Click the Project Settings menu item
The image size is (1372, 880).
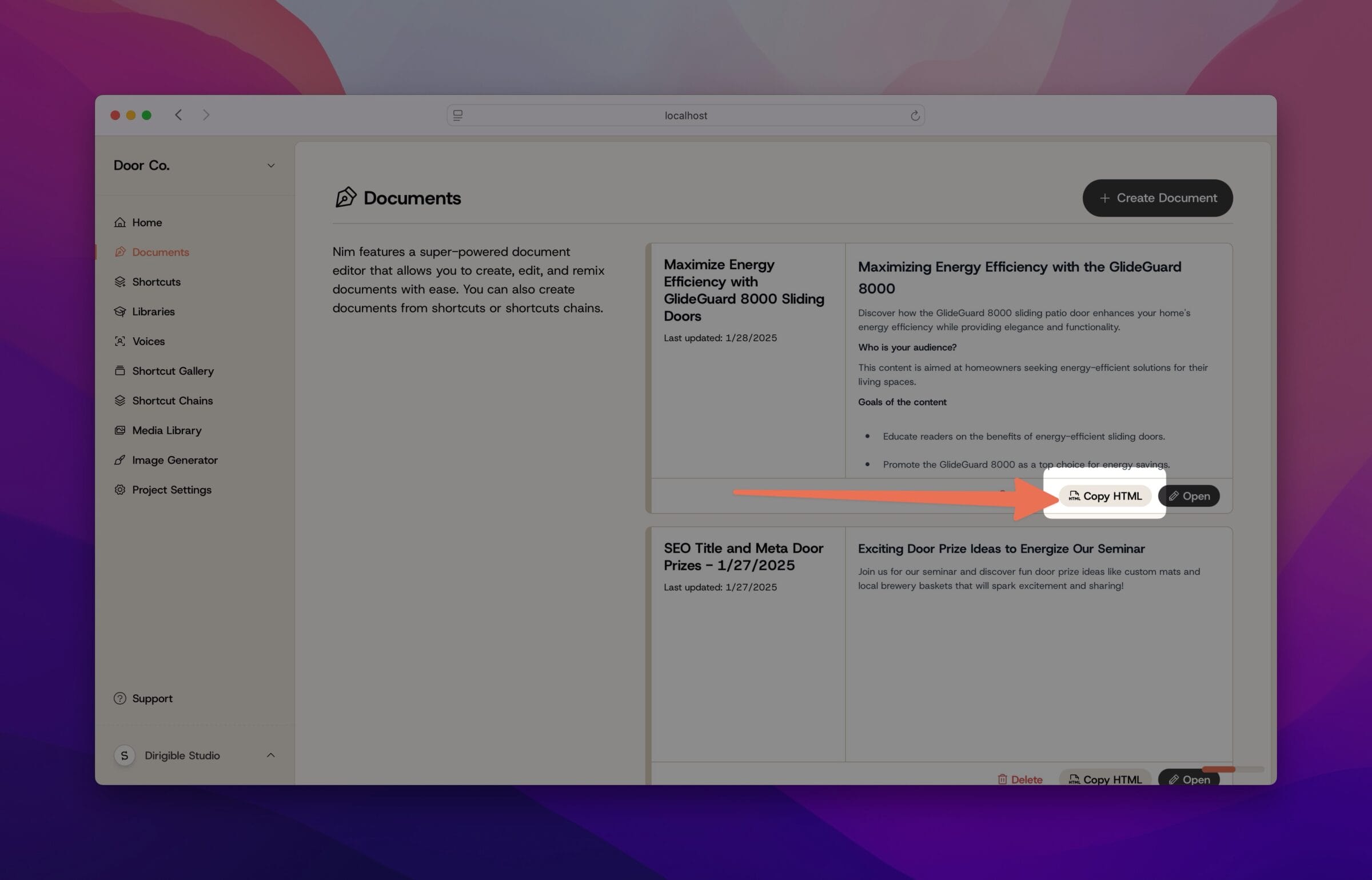pyautogui.click(x=171, y=489)
